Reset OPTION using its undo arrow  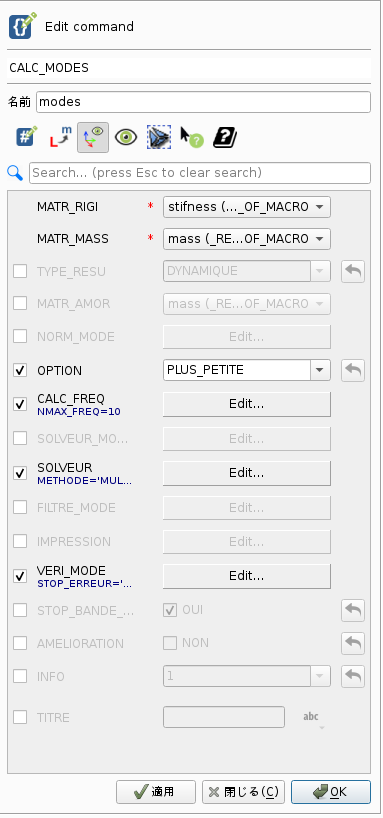click(353, 370)
